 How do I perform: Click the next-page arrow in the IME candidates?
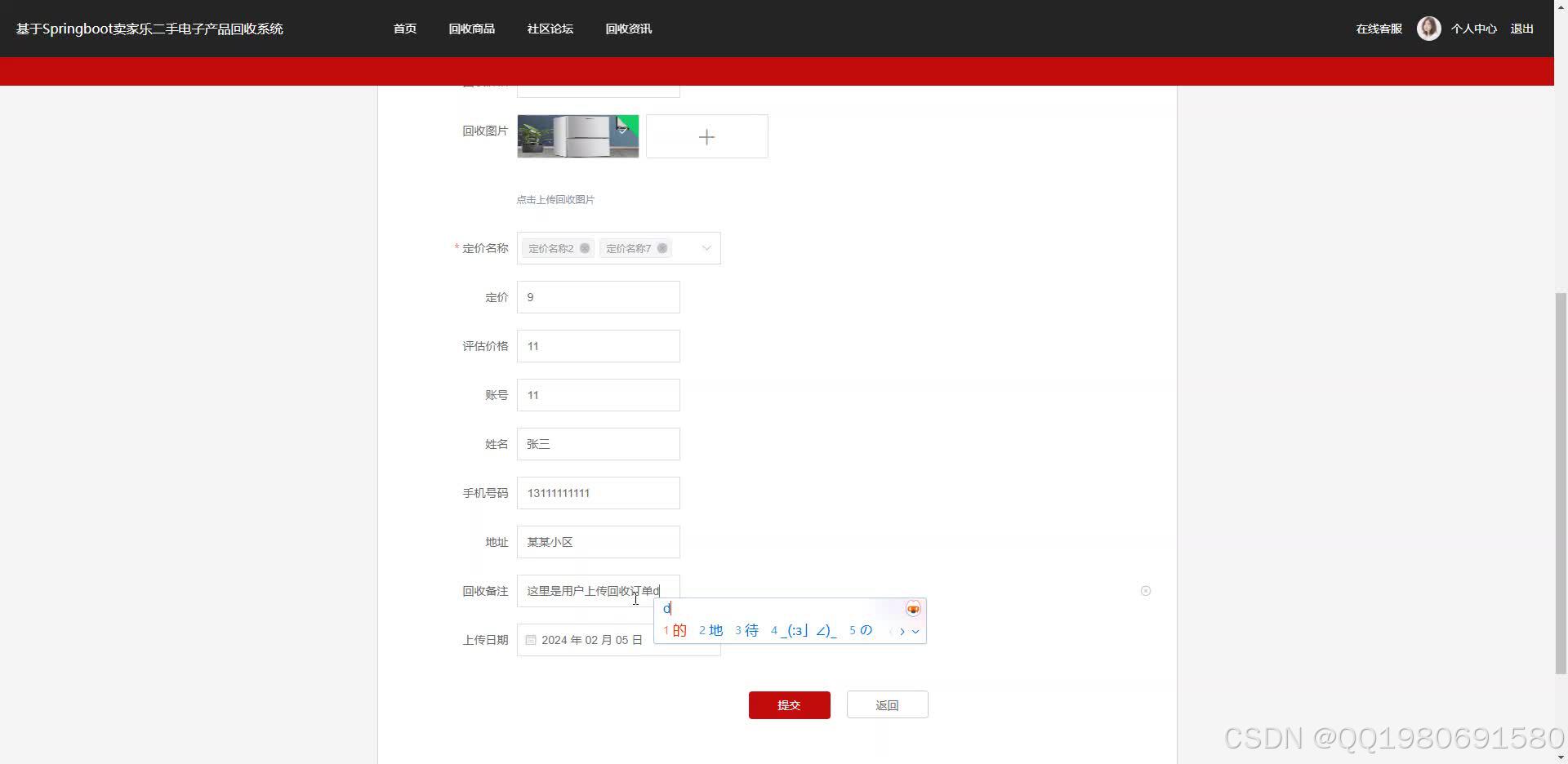pos(902,631)
